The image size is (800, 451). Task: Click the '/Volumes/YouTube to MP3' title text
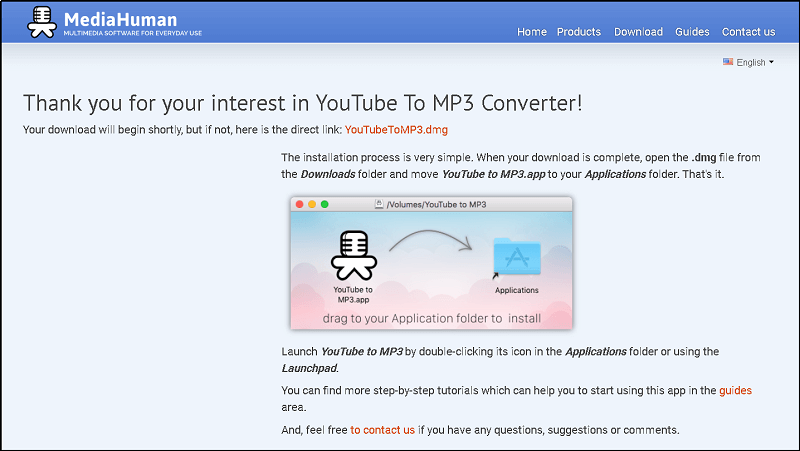[x=437, y=205]
